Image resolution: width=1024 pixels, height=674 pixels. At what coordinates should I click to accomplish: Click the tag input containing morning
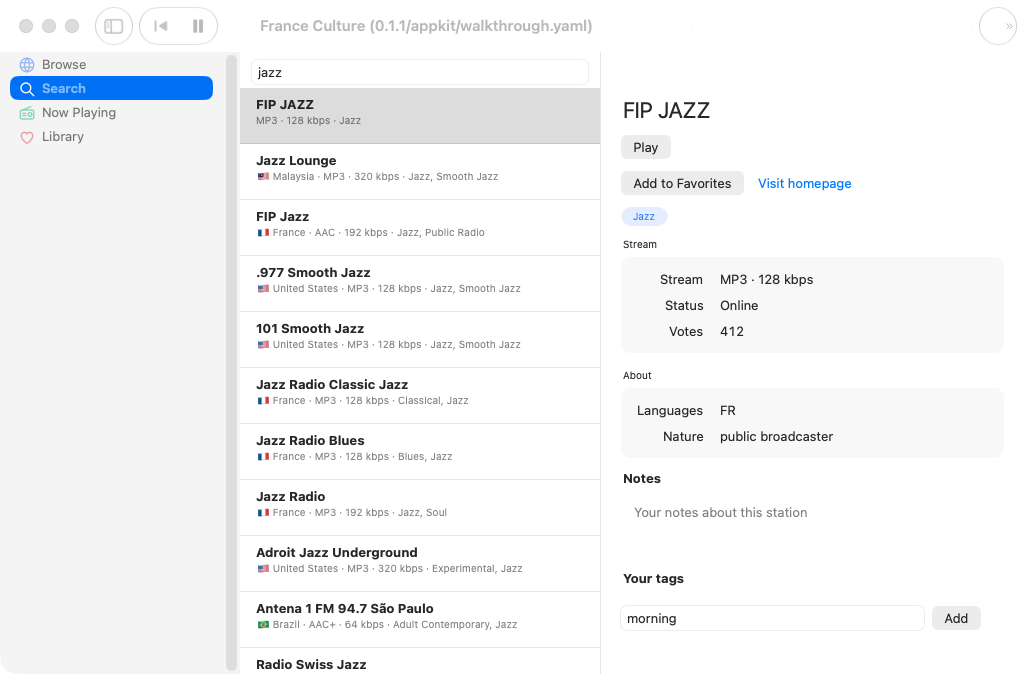pyautogui.click(x=772, y=618)
